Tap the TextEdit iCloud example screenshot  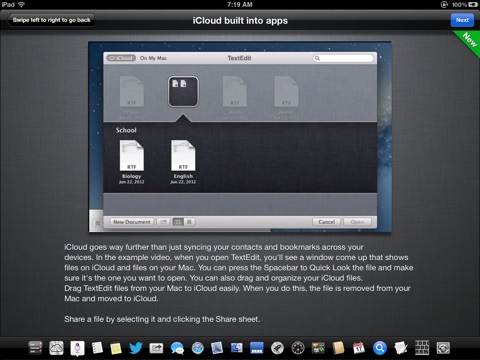click(x=240, y=137)
